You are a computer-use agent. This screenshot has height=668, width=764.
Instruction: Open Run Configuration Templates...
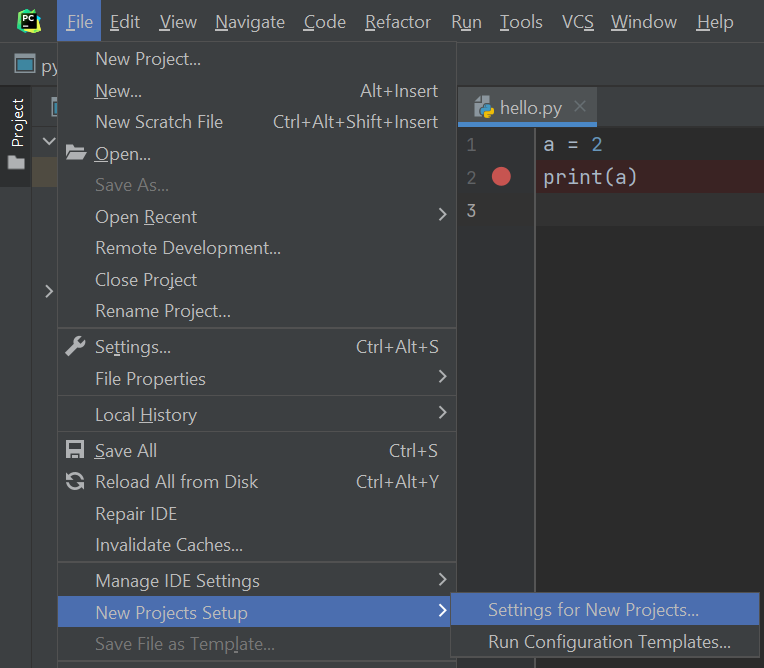605,642
